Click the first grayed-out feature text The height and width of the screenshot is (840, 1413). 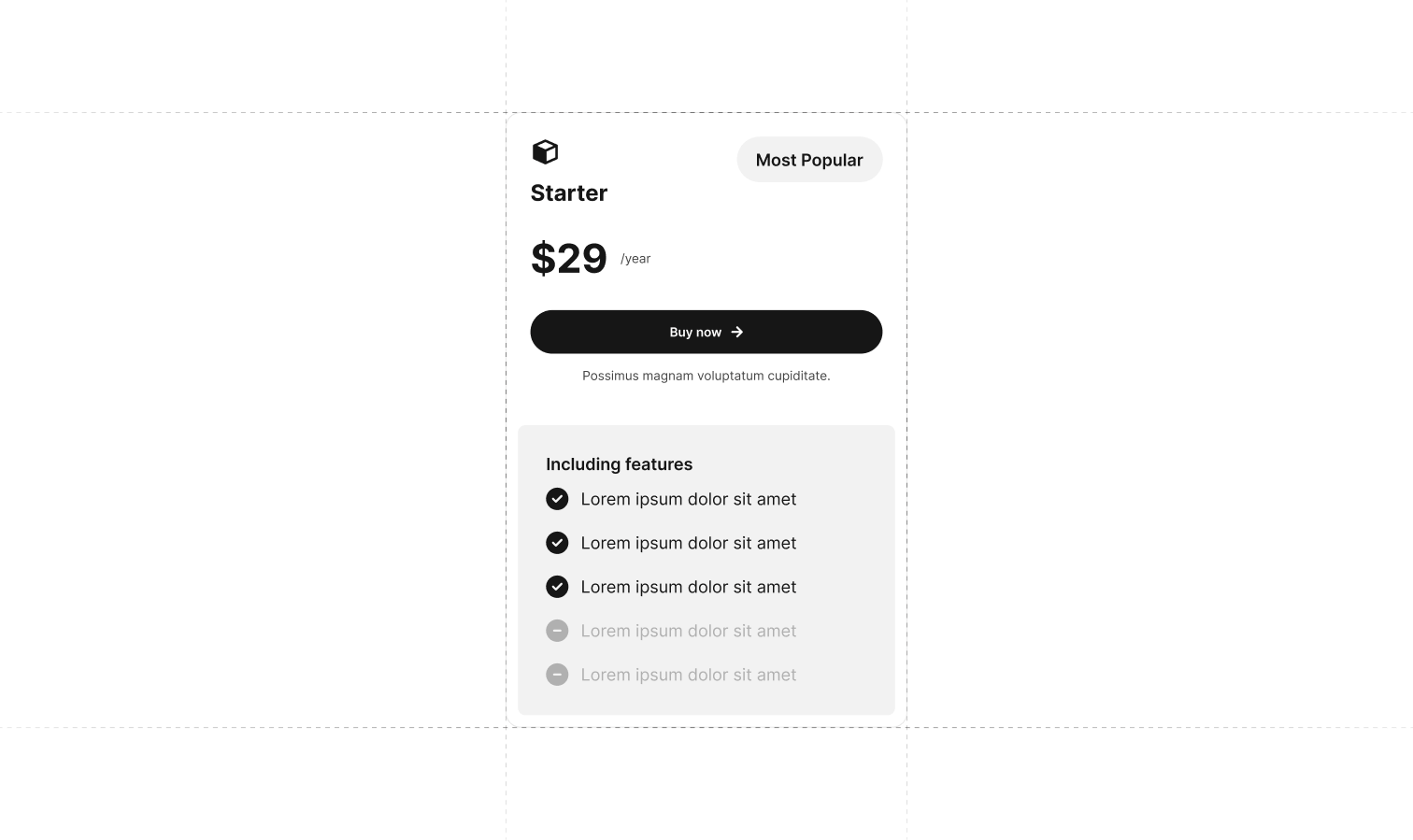(689, 631)
